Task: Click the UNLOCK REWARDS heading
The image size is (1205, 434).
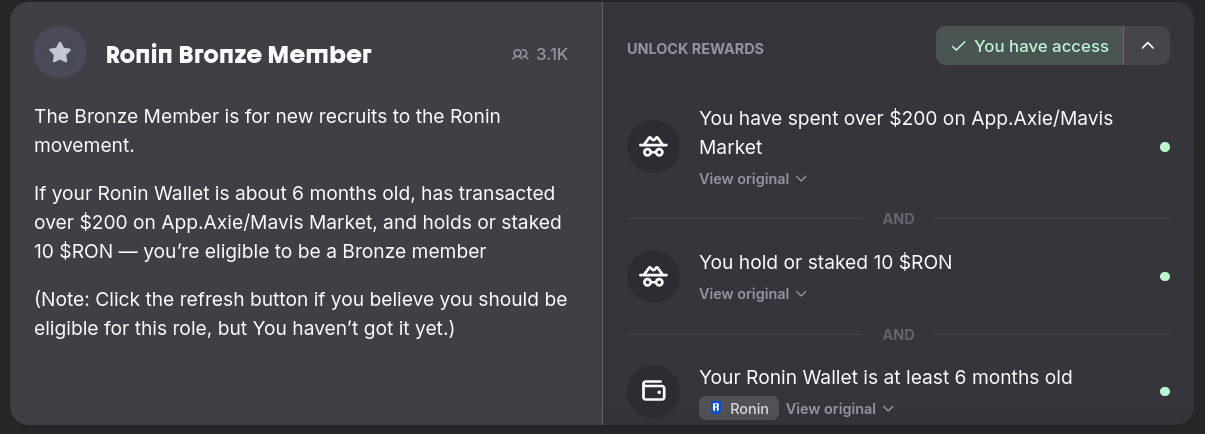Action: point(695,48)
